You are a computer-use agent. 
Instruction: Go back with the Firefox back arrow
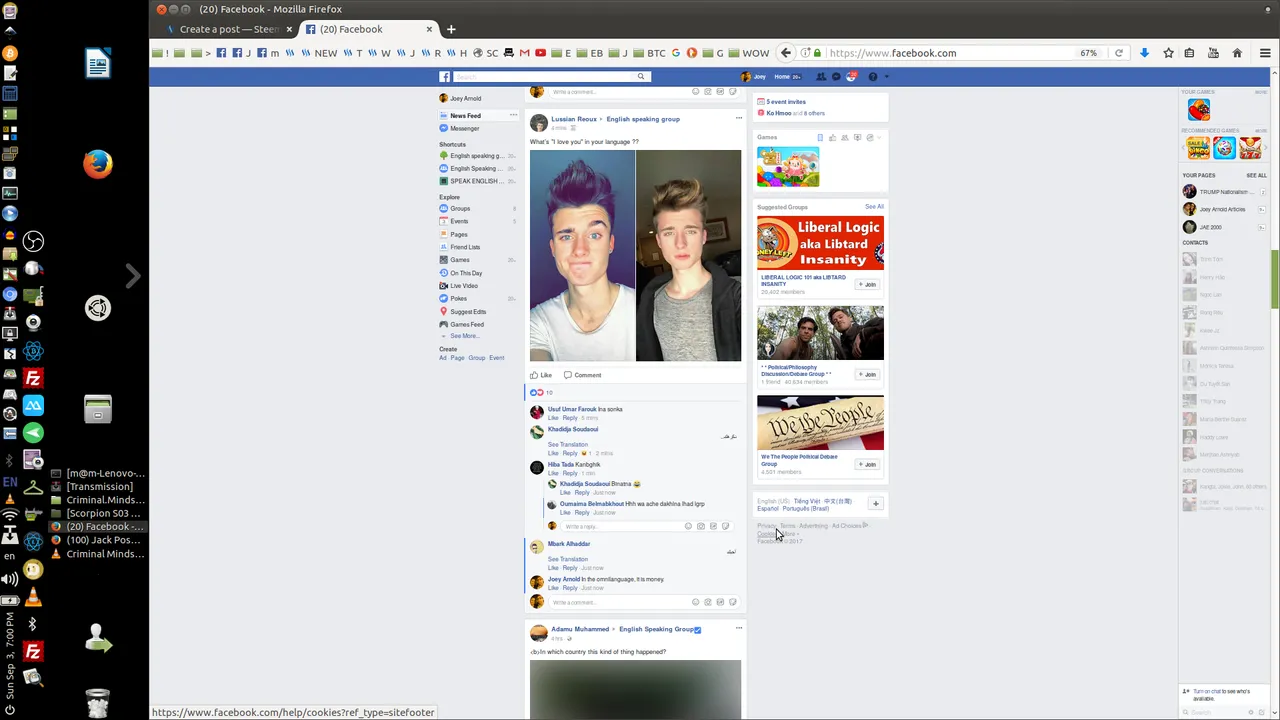pyautogui.click(x=786, y=53)
